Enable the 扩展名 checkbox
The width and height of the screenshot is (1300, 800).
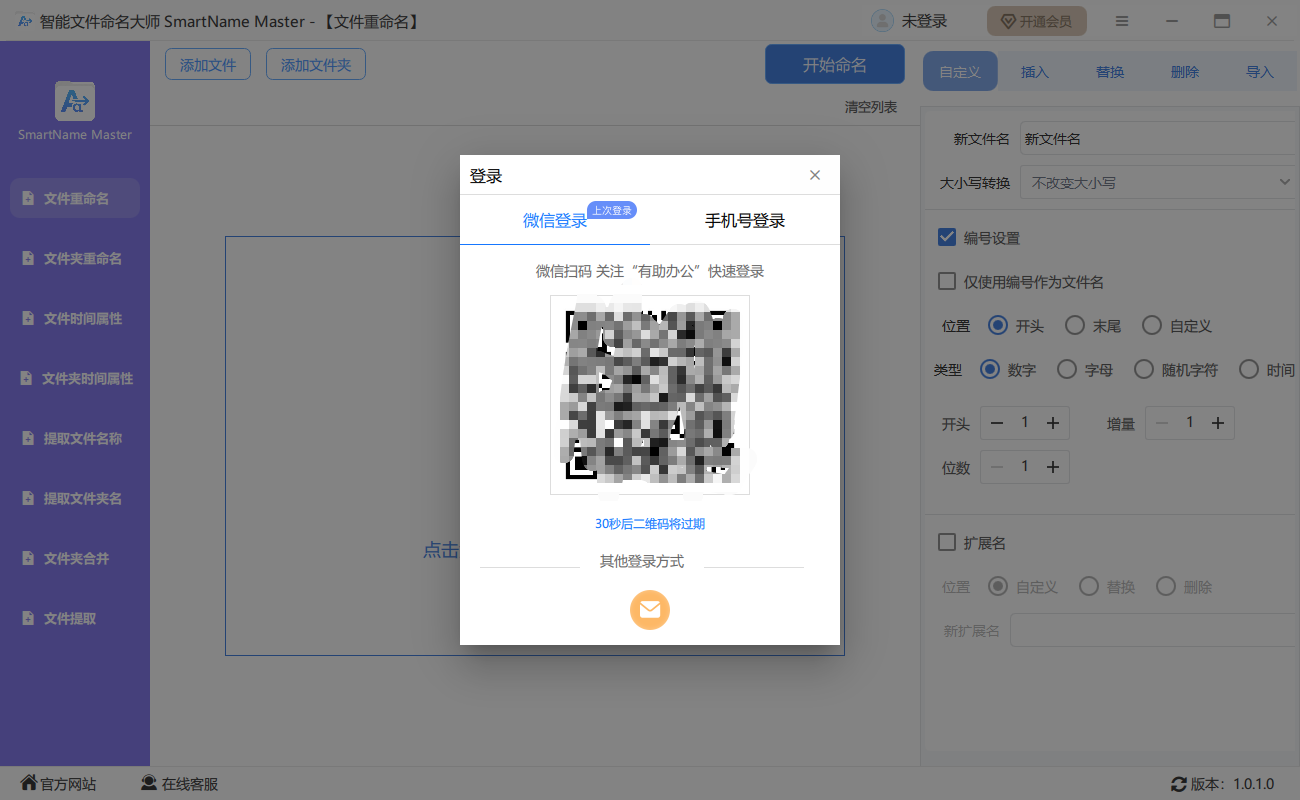click(x=947, y=543)
